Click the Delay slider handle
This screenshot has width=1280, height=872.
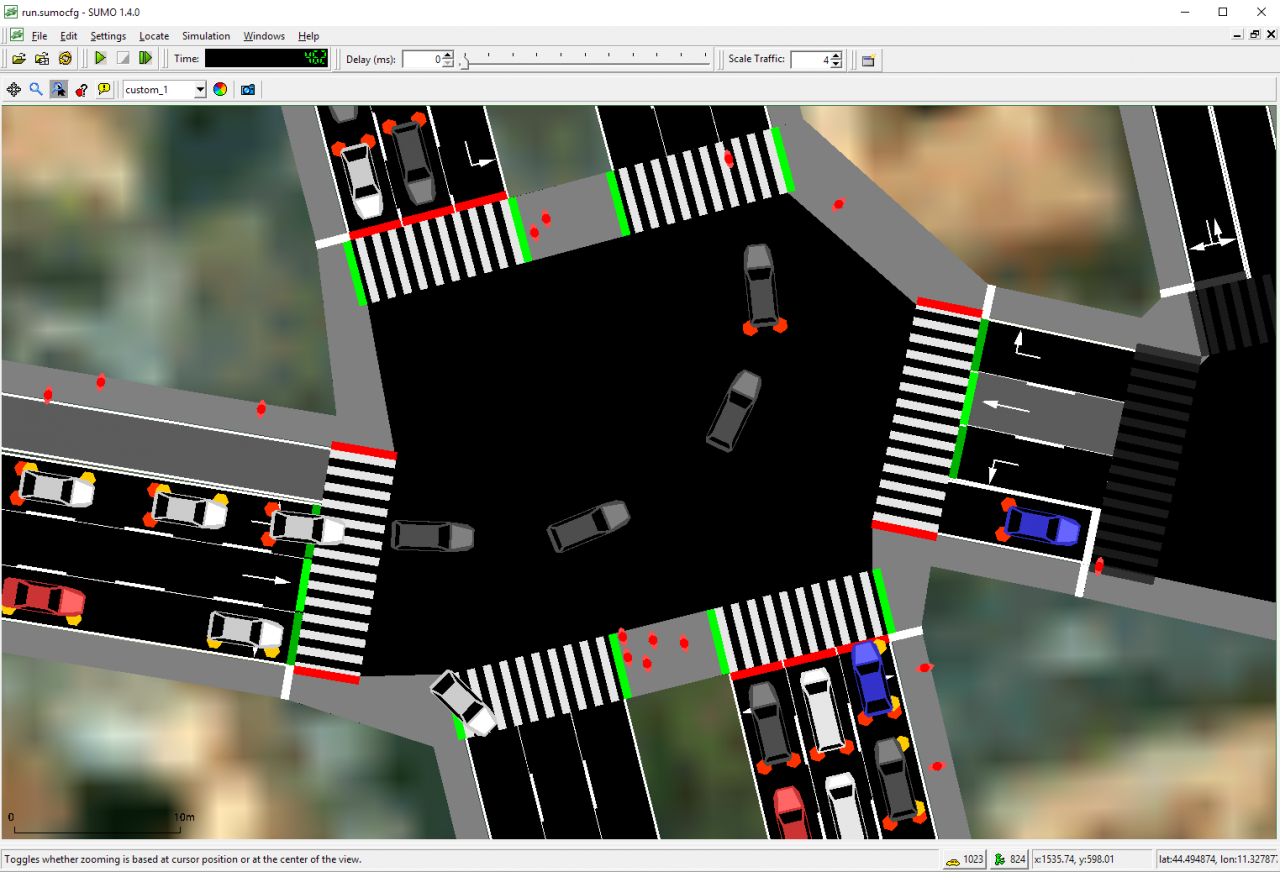(462, 63)
